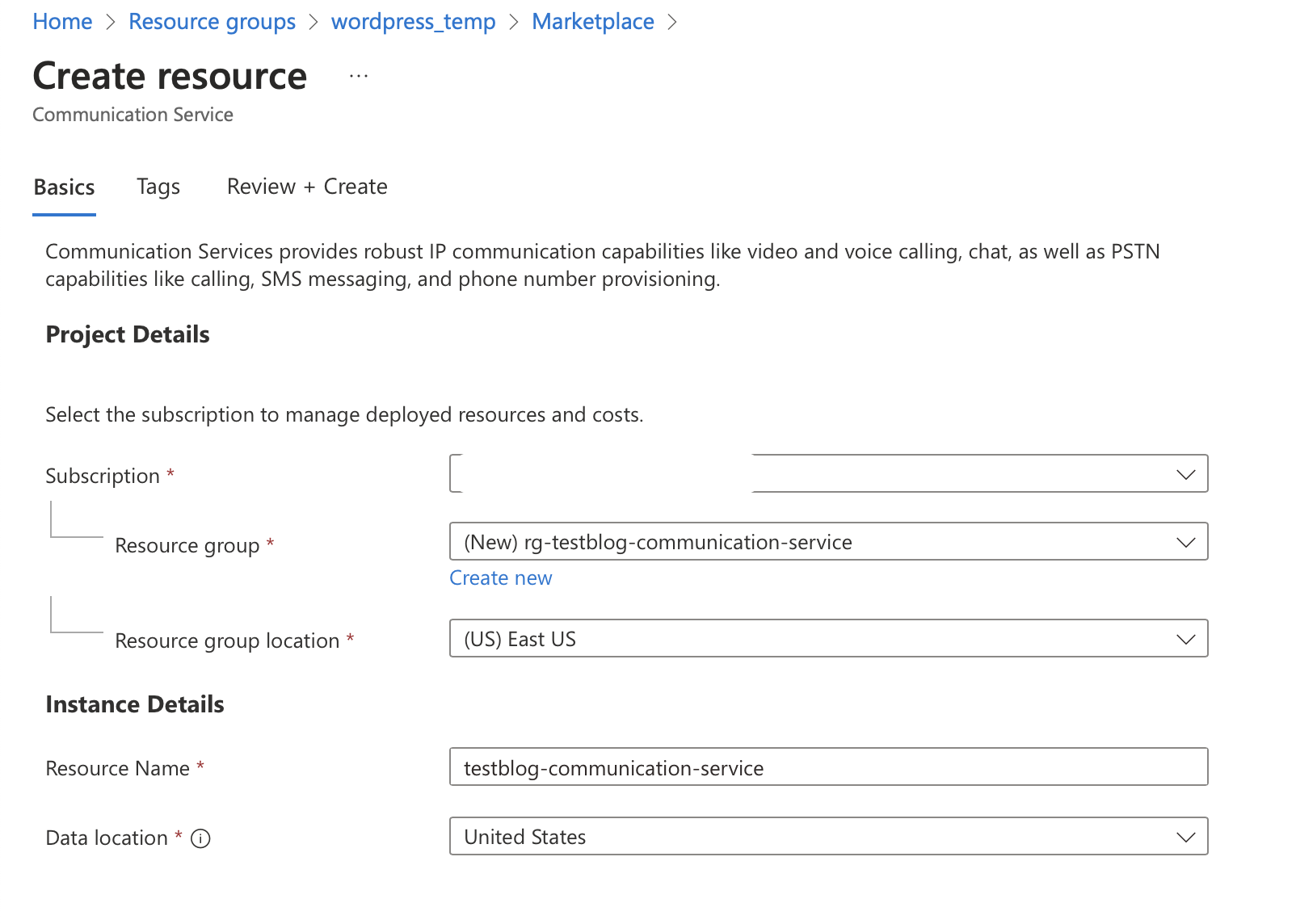Click the Resource Name input field
Image resolution: width=1296 pixels, height=924 pixels.
tap(808, 767)
